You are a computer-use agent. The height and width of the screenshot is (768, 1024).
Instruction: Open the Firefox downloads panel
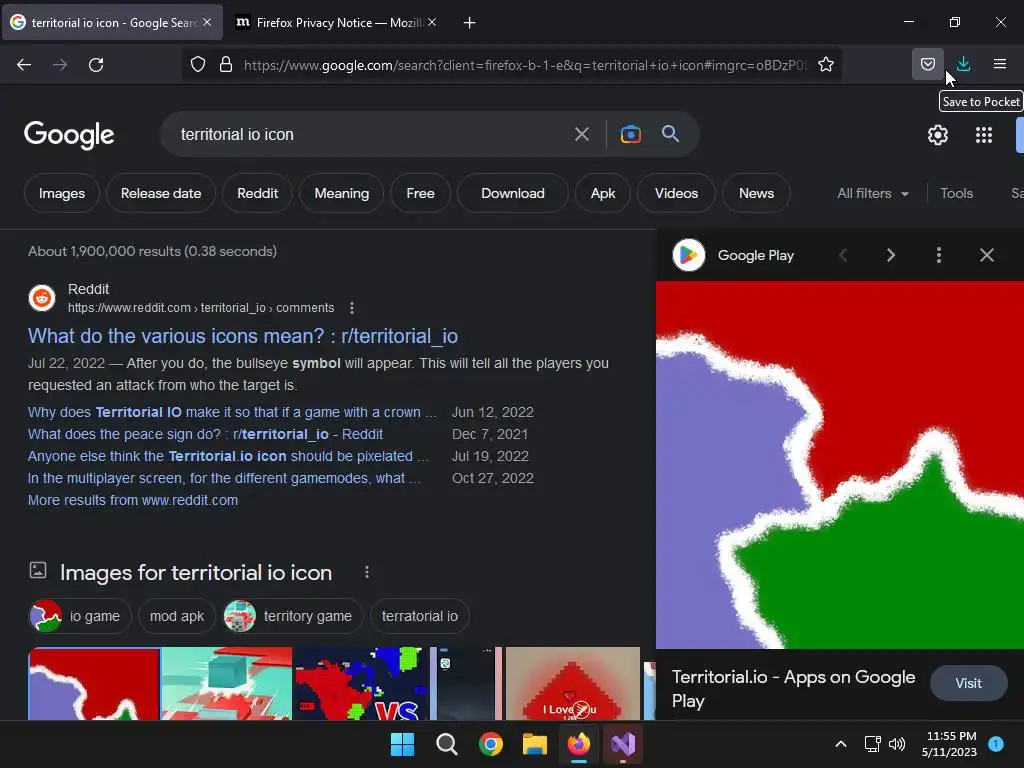pyautogui.click(x=963, y=64)
